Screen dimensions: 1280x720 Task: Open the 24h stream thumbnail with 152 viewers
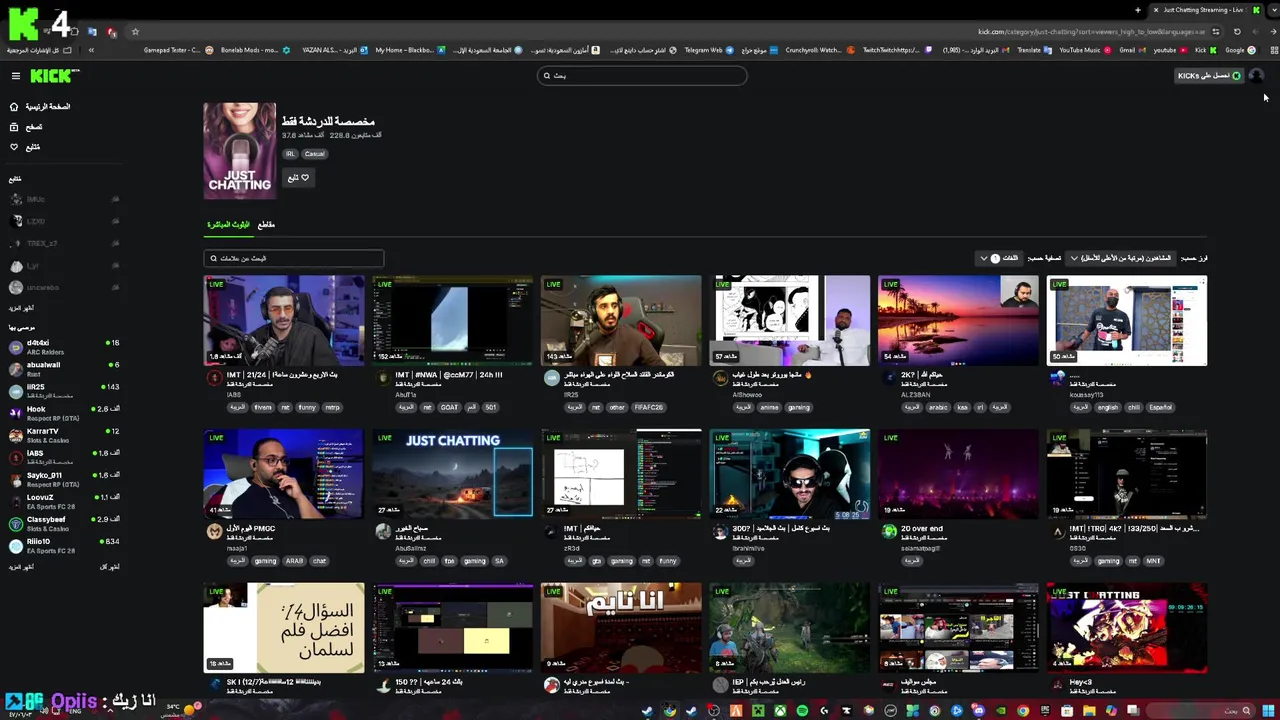click(x=453, y=320)
